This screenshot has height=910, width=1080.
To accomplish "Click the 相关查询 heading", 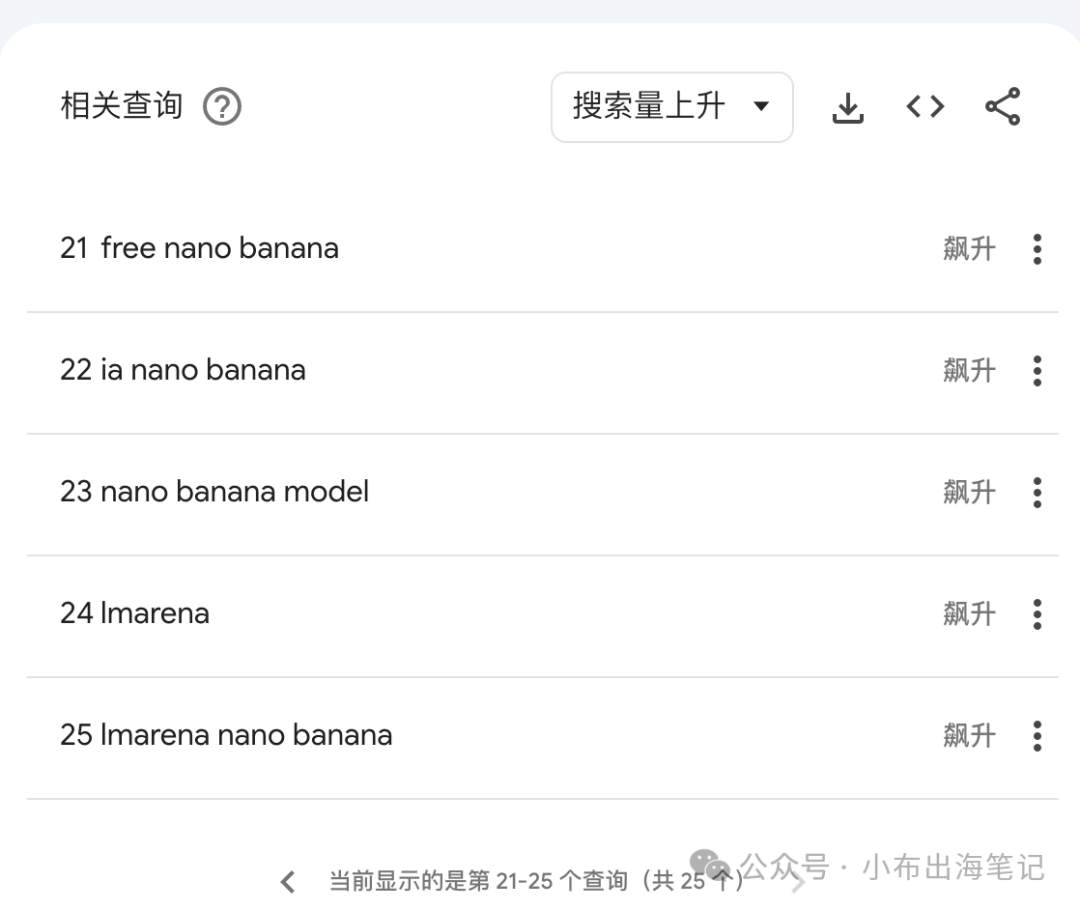I will click(x=121, y=106).
